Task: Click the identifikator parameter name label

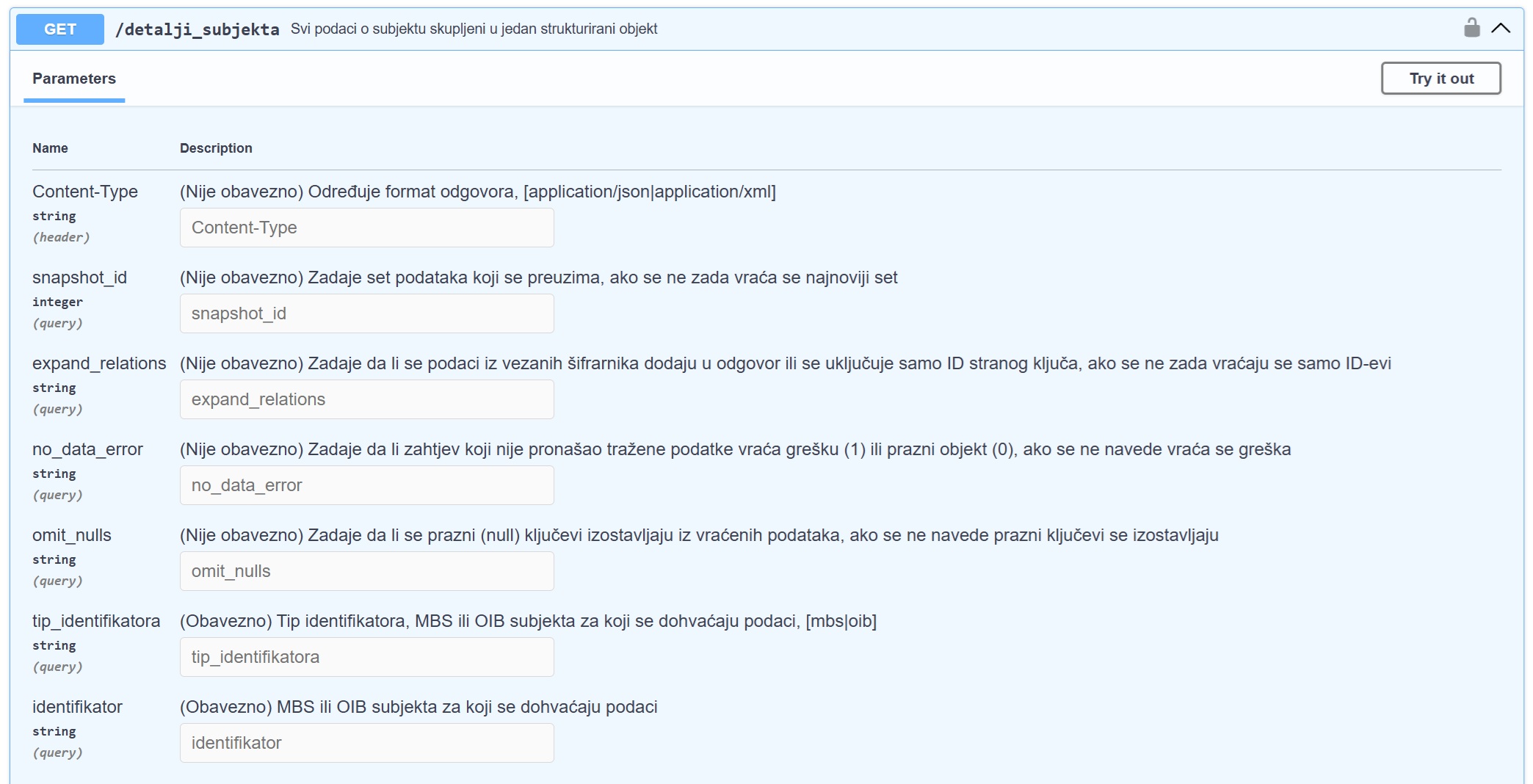Action: [x=77, y=707]
